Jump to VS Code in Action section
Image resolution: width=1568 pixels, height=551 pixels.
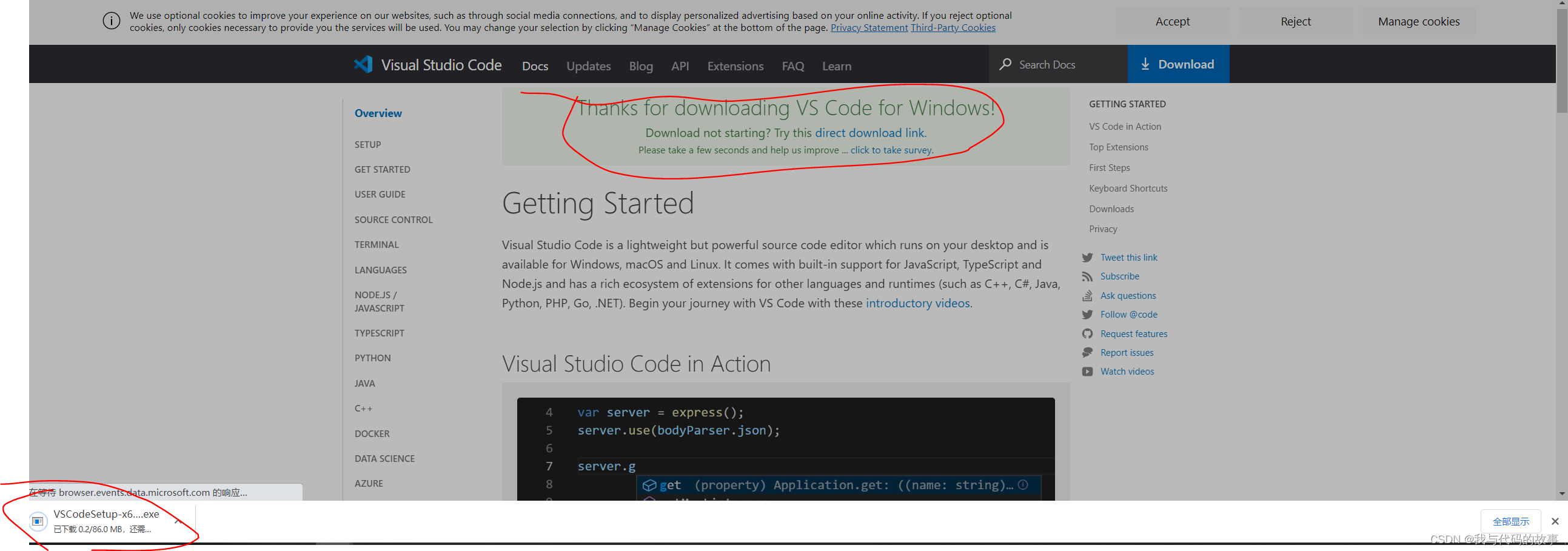pyautogui.click(x=1125, y=127)
